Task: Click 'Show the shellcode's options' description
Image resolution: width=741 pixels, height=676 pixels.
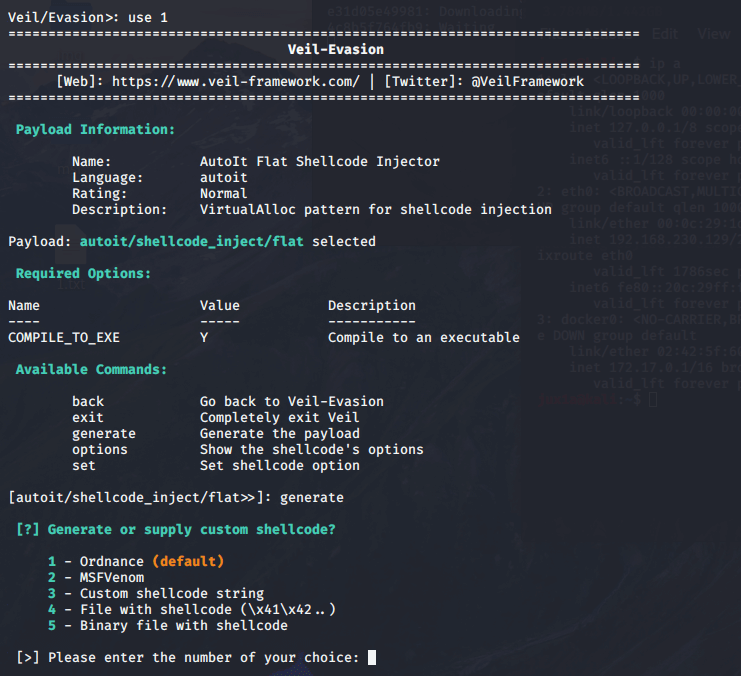Action: click(x=311, y=450)
